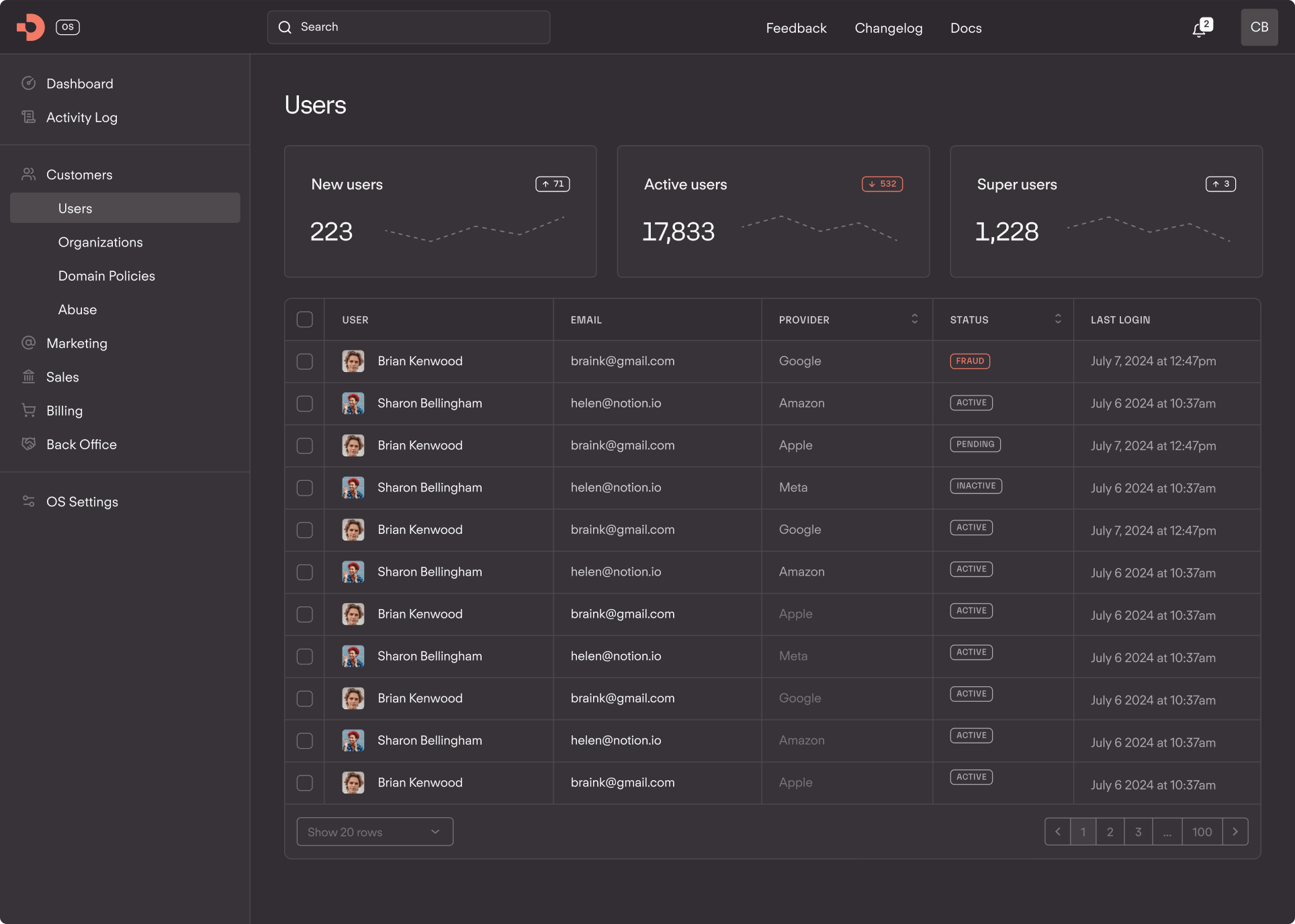1295x924 pixels.
Task: Click the Billing cart icon
Action: pos(28,410)
